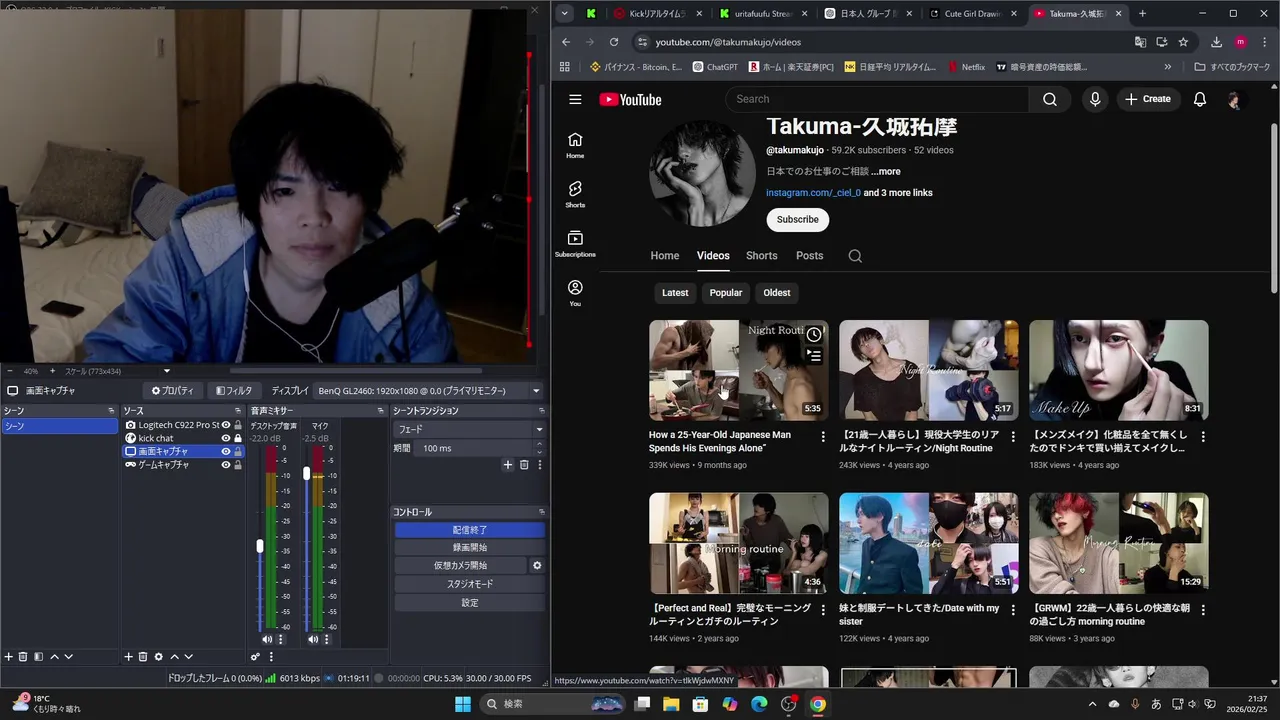Switch to channel Home tab
This screenshot has width=1280, height=720.
pyautogui.click(x=665, y=256)
